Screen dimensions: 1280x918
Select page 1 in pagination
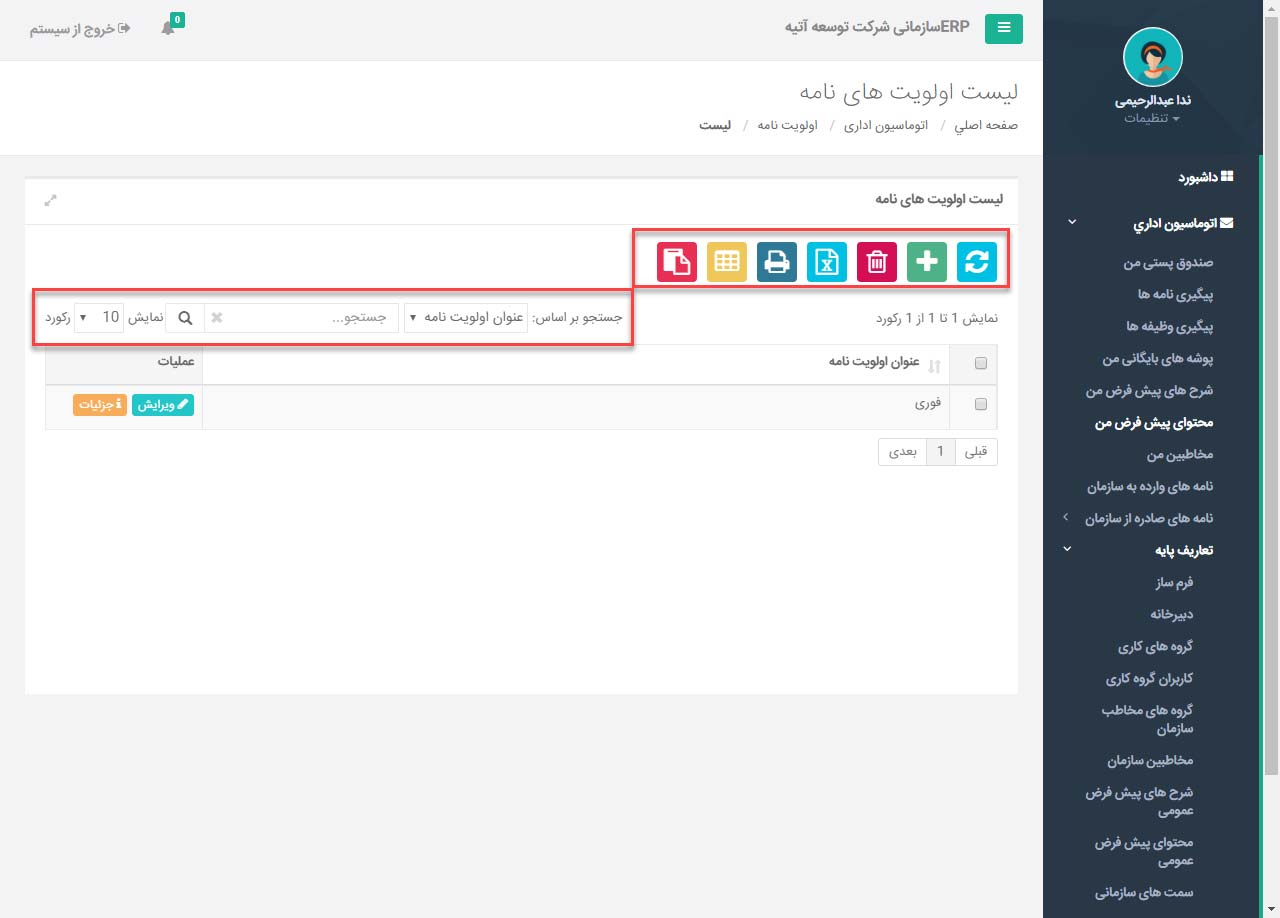click(941, 451)
